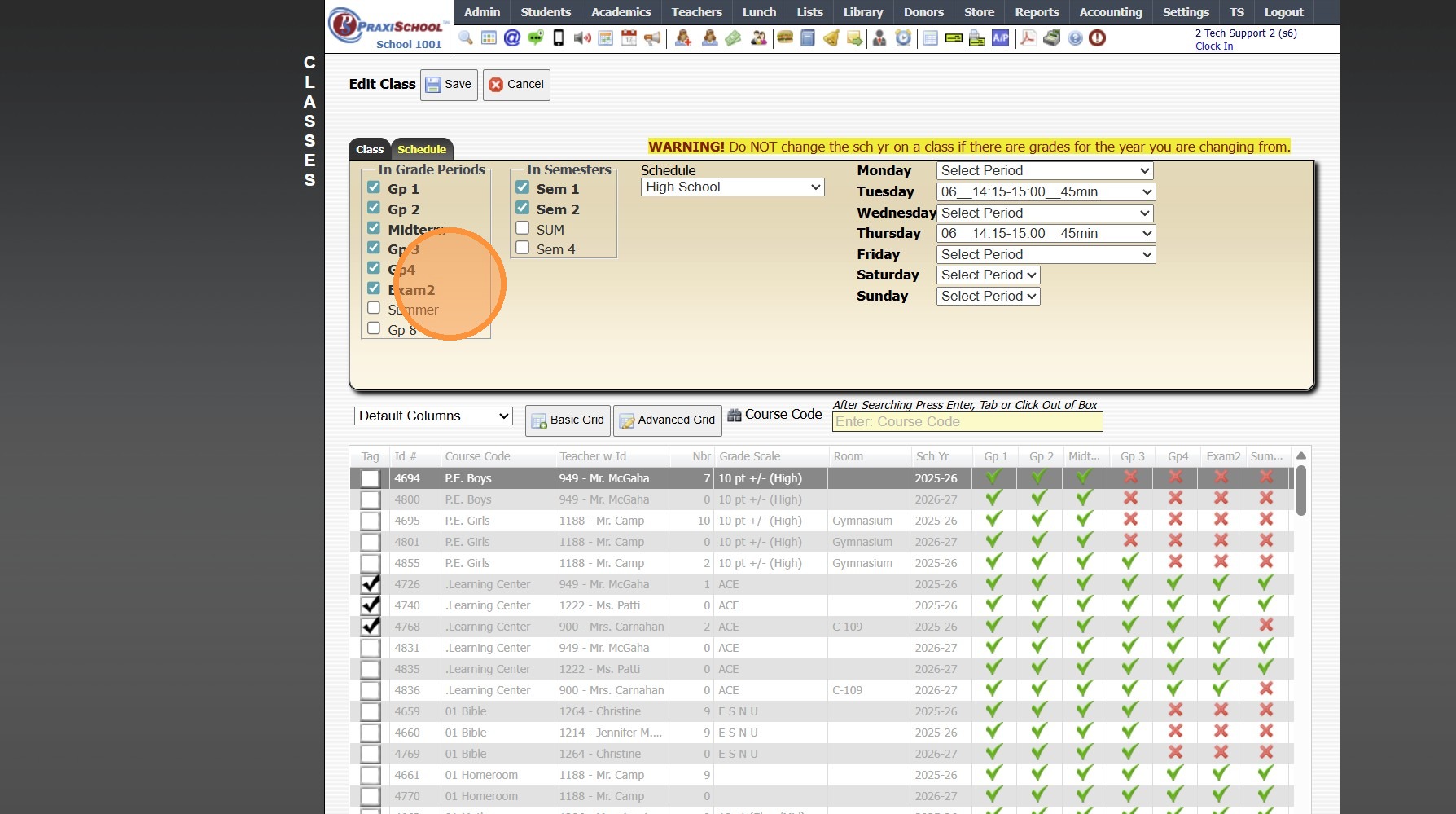1456x814 pixels.
Task: Open the Default Columns dropdown
Action: coord(433,416)
